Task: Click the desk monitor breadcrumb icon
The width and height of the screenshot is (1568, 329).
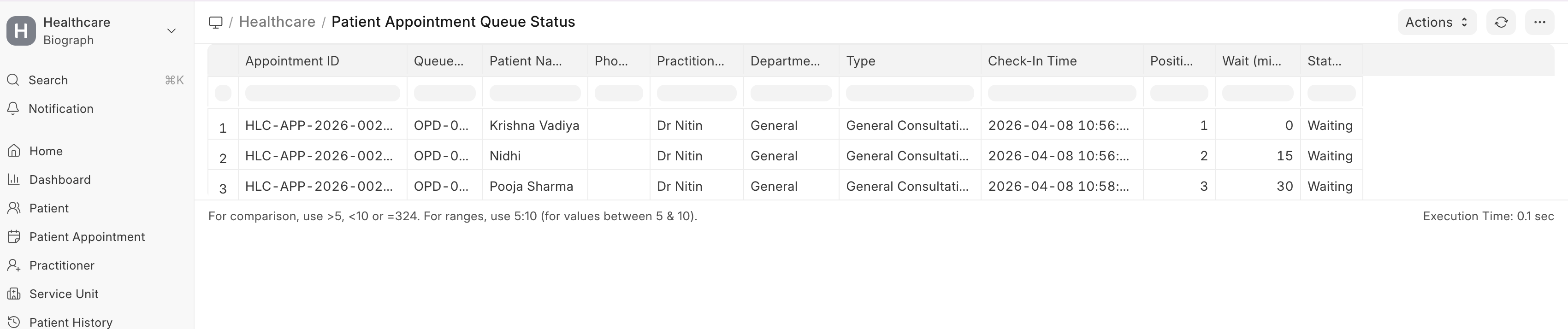Action: tap(215, 23)
